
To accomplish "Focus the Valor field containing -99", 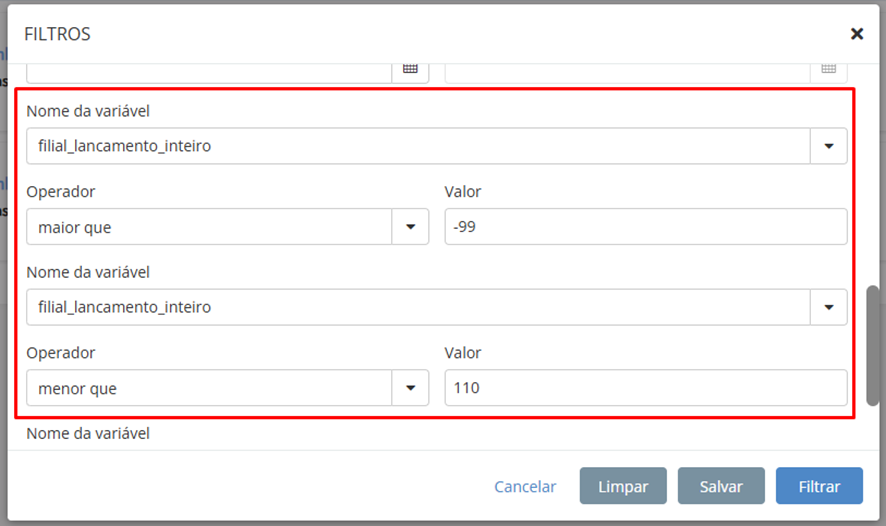I will [645, 227].
